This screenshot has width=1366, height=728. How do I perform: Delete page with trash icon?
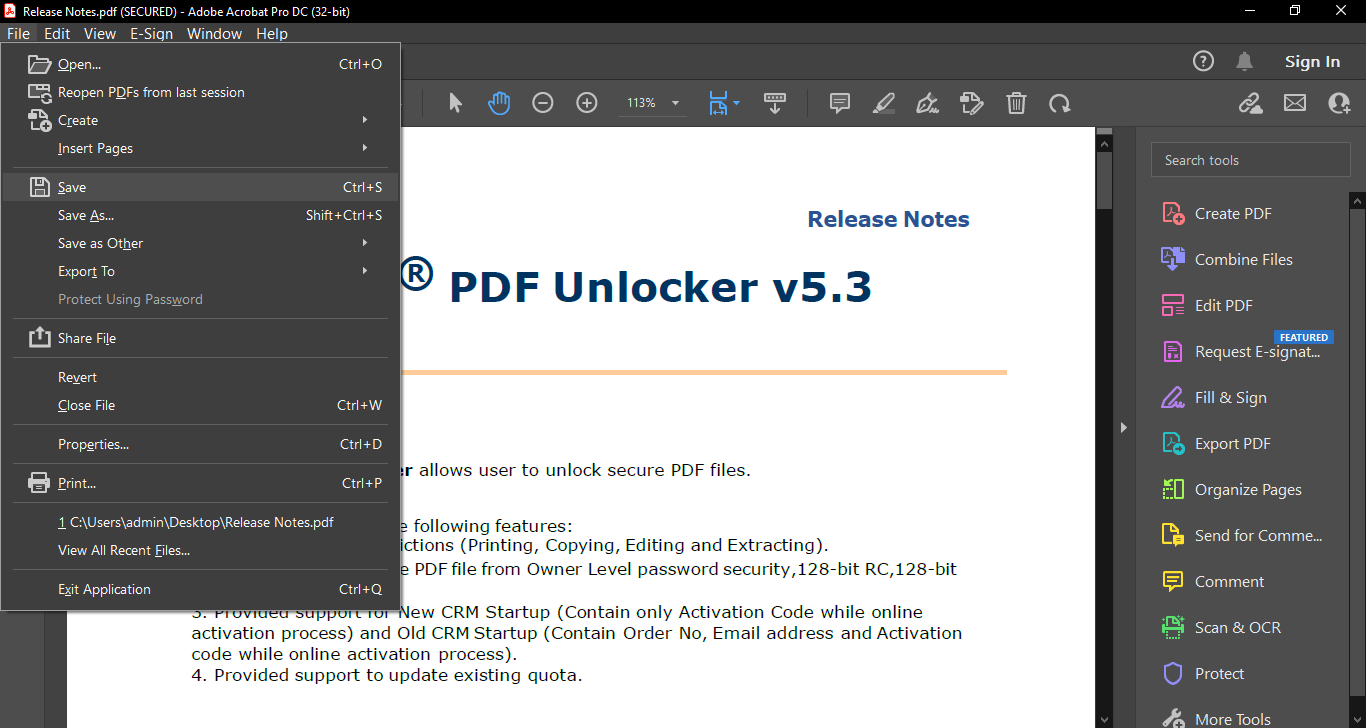click(x=1016, y=103)
